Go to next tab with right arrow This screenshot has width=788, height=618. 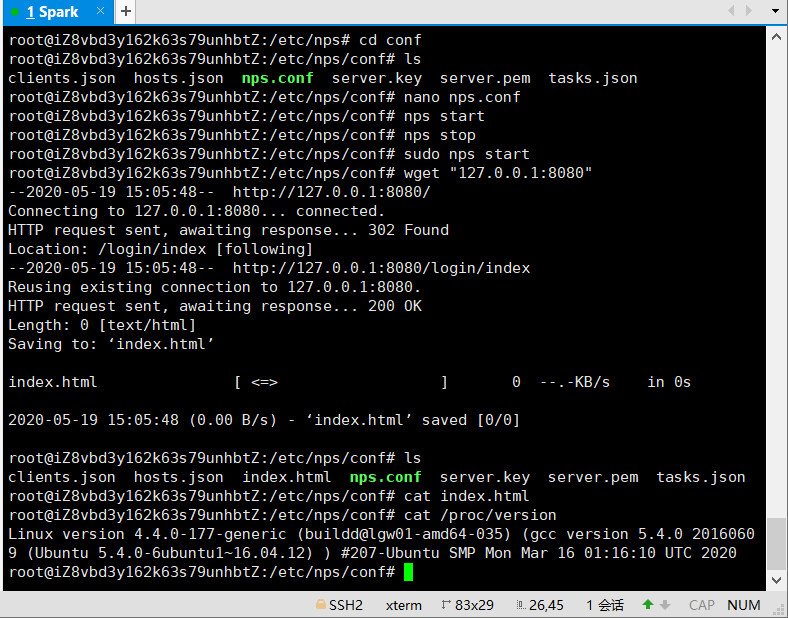[749, 11]
